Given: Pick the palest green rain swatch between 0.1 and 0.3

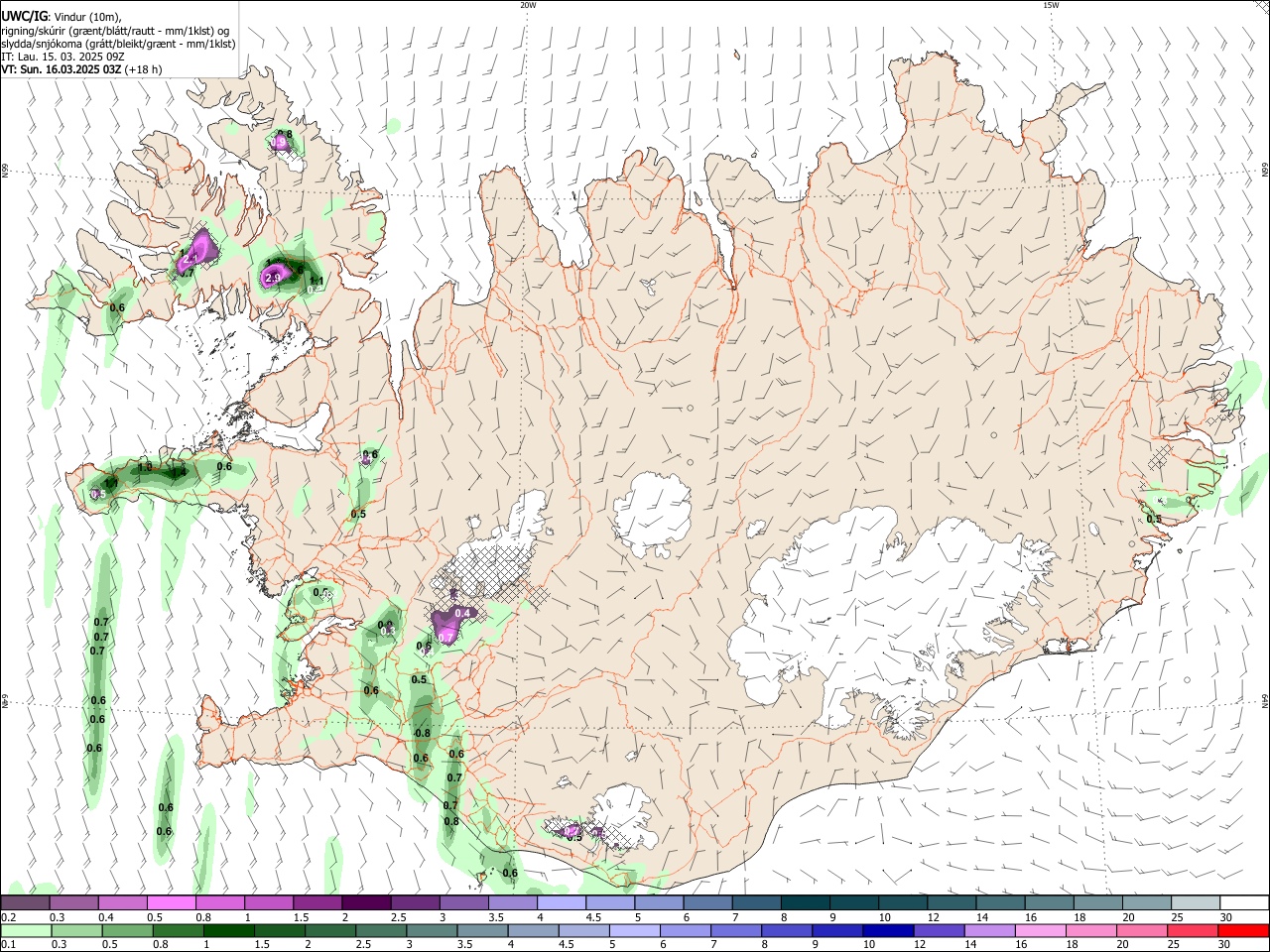Looking at the screenshot, I should [26, 930].
